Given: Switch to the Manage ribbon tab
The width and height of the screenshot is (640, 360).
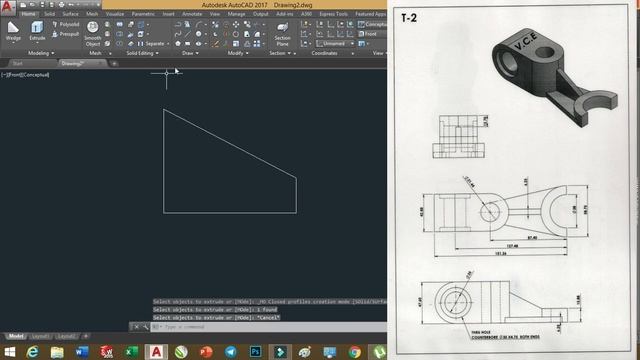Looking at the screenshot, I should (236, 14).
